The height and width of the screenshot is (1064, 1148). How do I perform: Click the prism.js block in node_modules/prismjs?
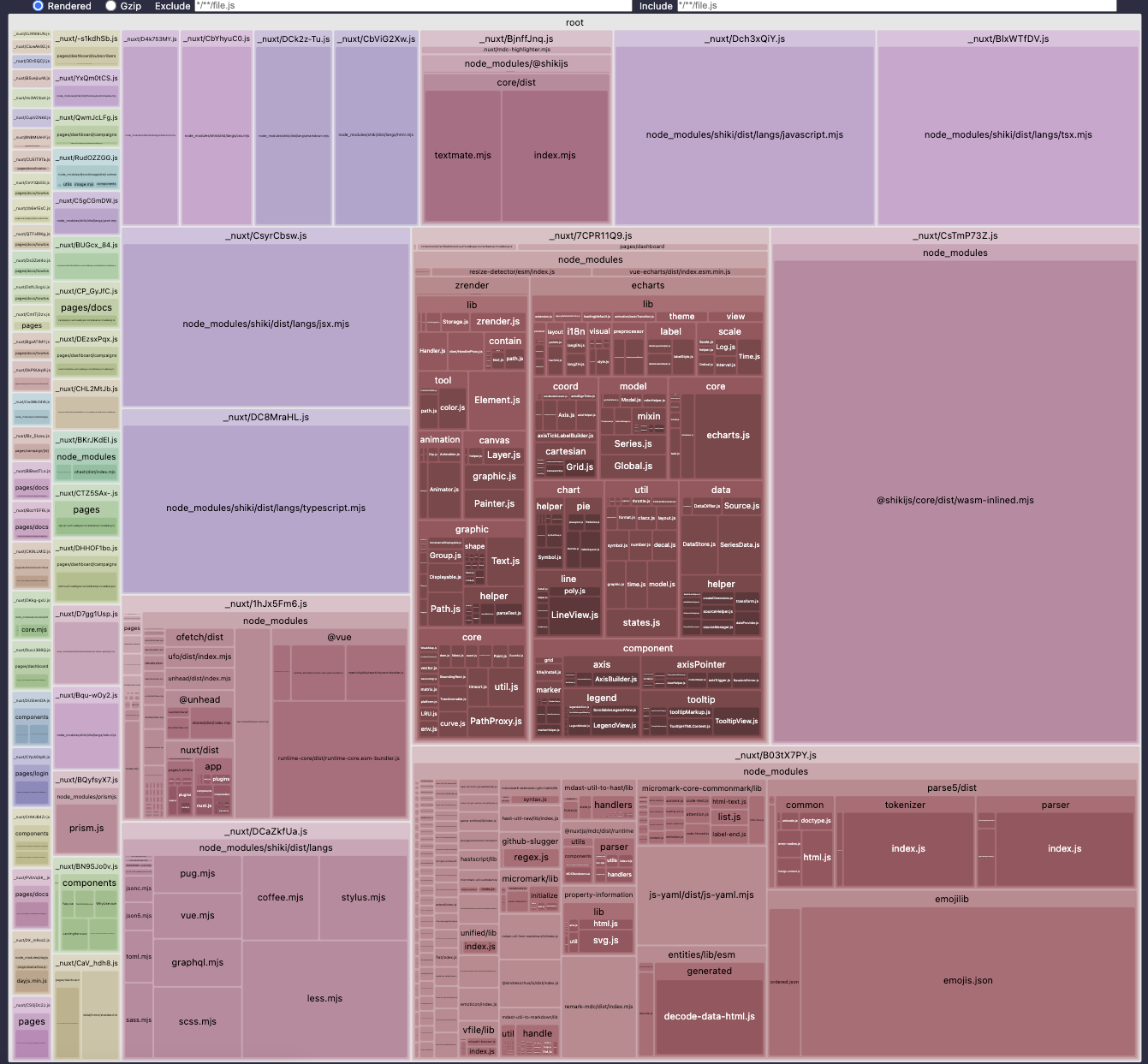click(x=86, y=828)
